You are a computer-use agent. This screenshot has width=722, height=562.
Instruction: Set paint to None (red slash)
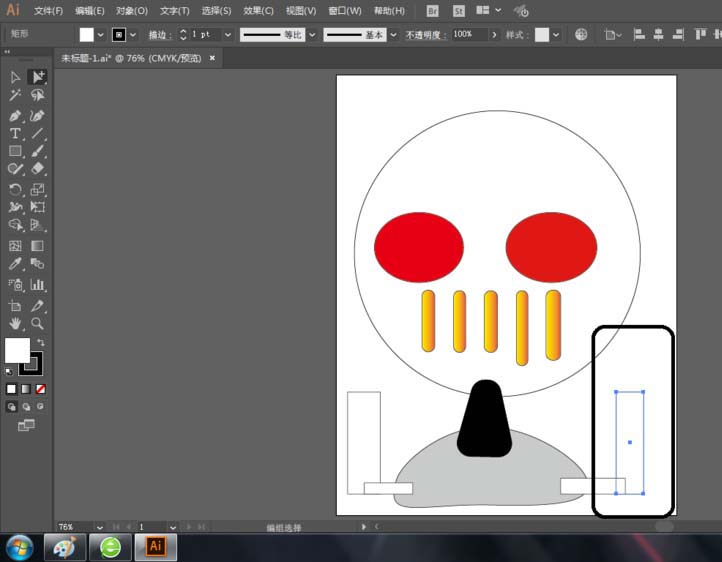pyautogui.click(x=40, y=388)
